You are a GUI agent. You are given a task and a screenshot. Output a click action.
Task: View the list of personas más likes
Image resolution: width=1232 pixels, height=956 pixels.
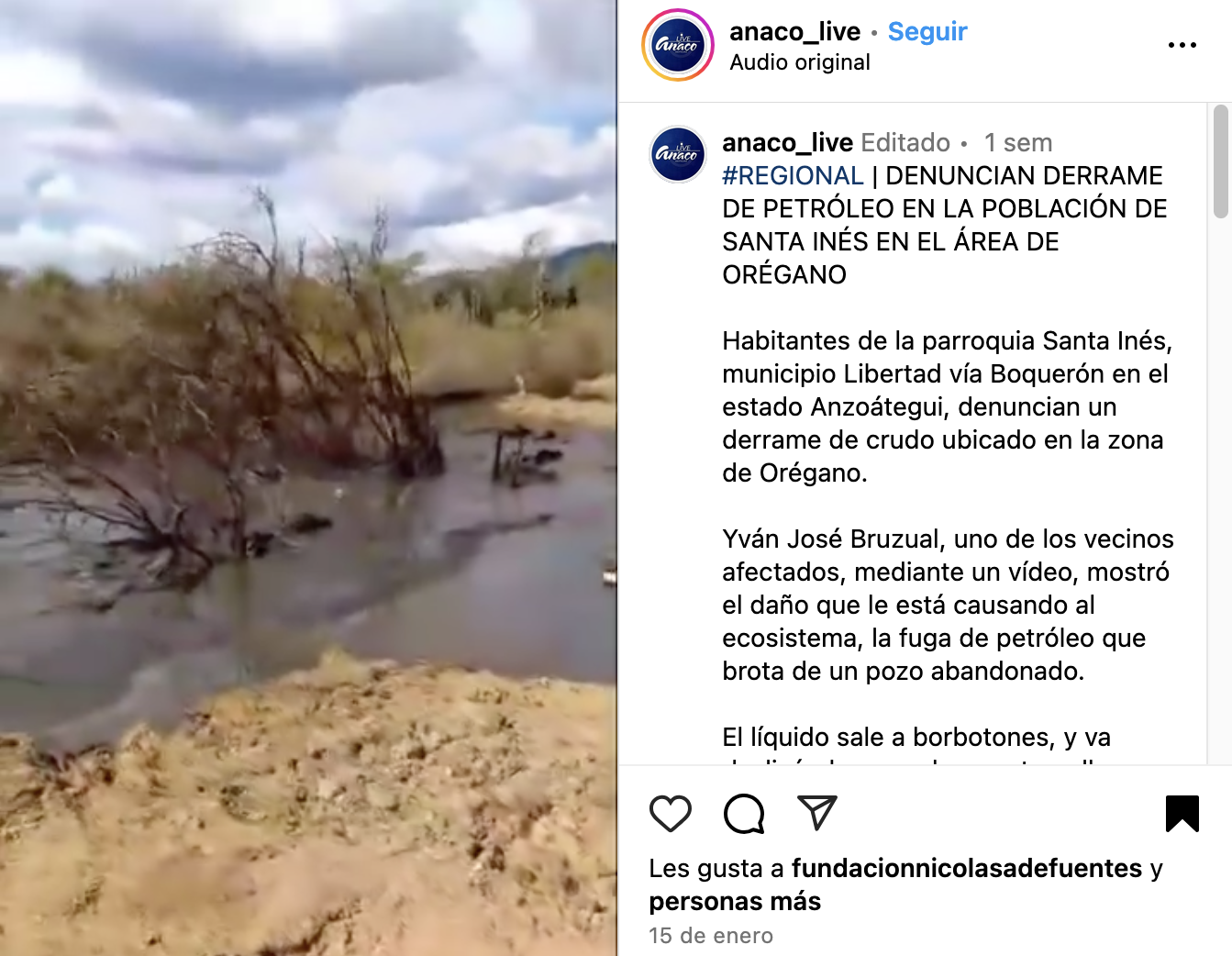click(x=735, y=901)
